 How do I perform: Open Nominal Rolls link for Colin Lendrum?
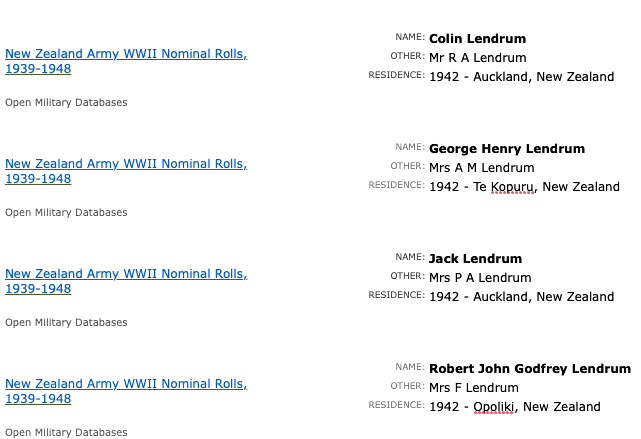click(x=125, y=54)
